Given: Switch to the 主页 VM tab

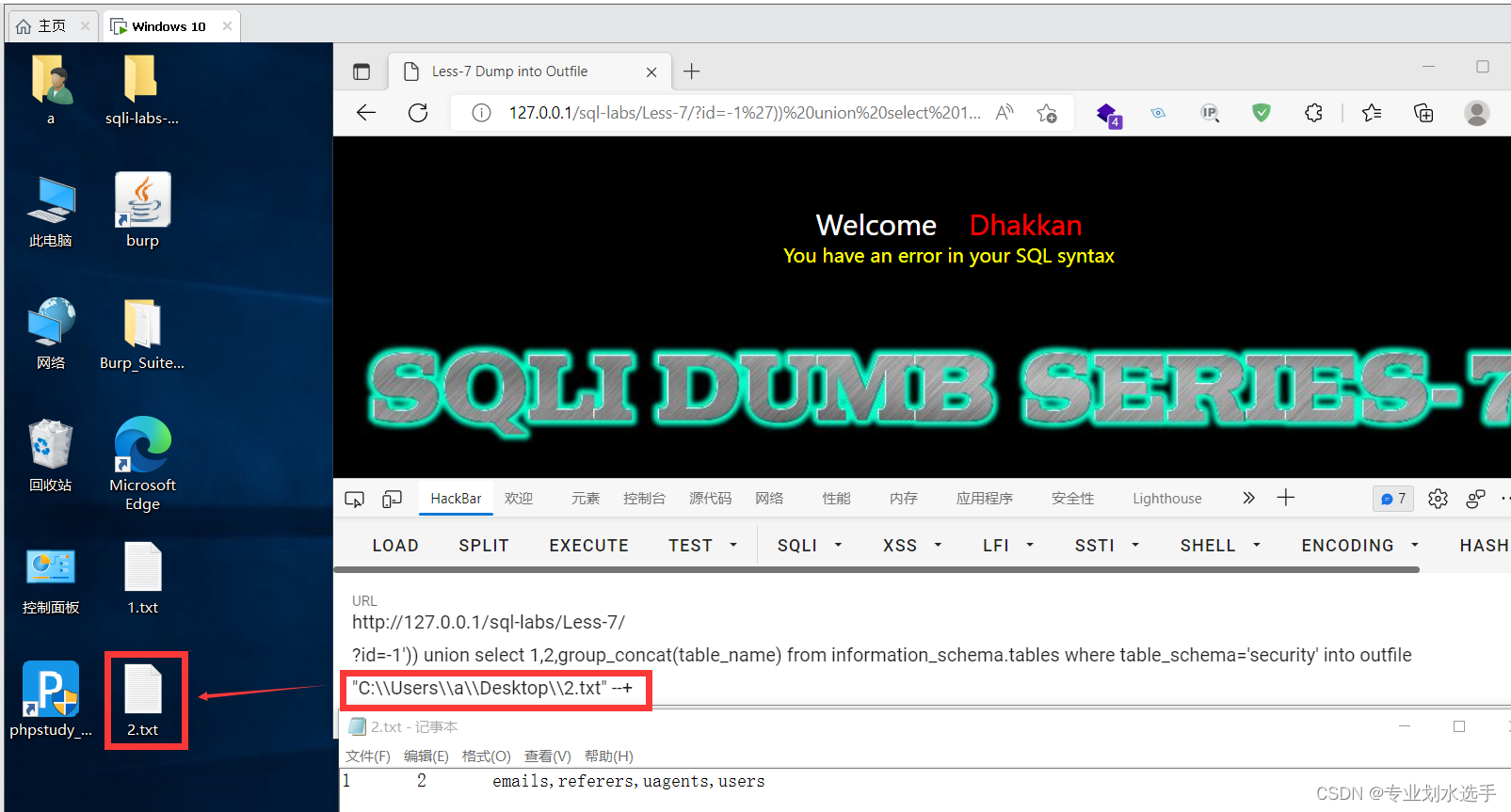Looking at the screenshot, I should (x=53, y=26).
